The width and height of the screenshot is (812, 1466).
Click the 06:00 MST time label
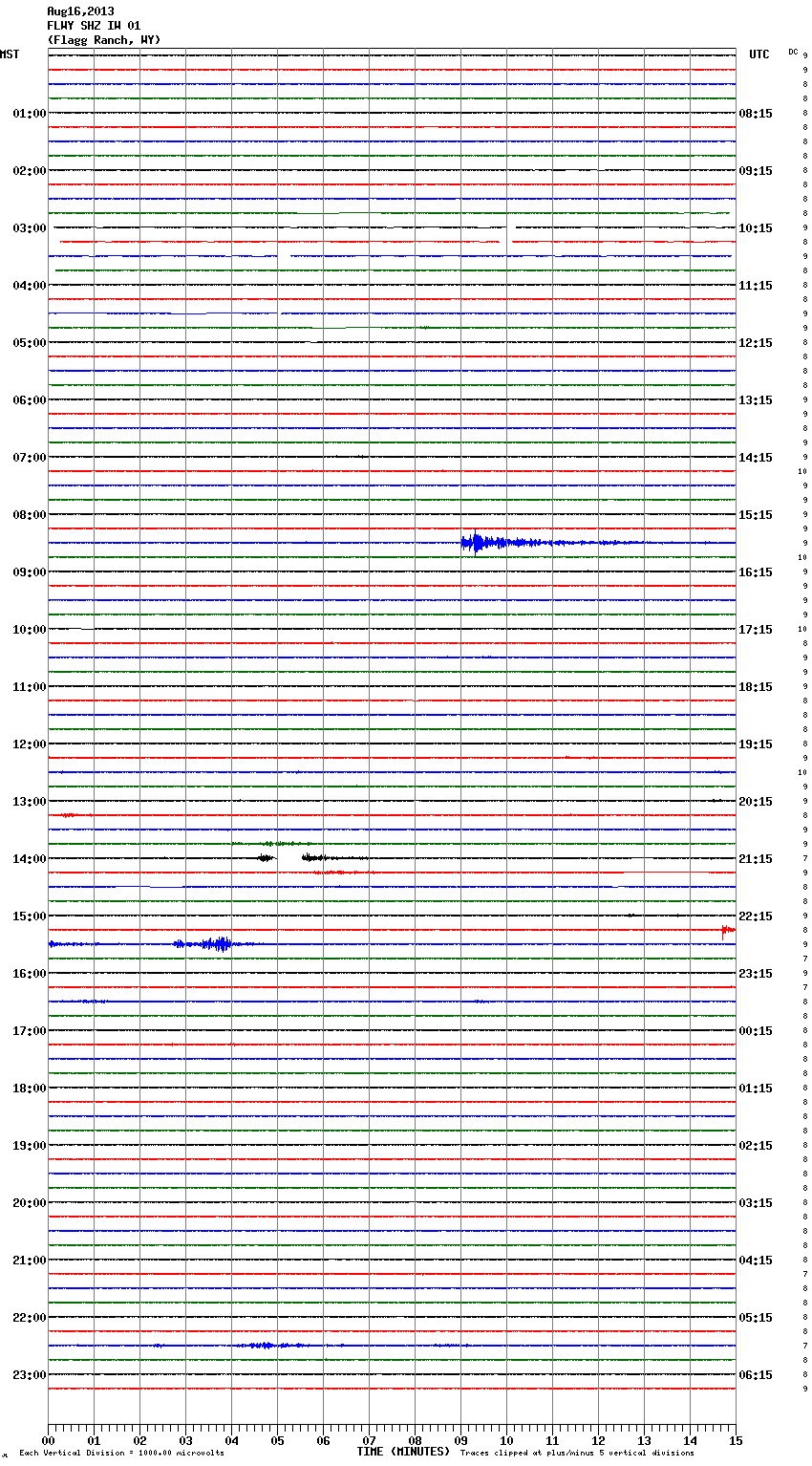click(29, 400)
